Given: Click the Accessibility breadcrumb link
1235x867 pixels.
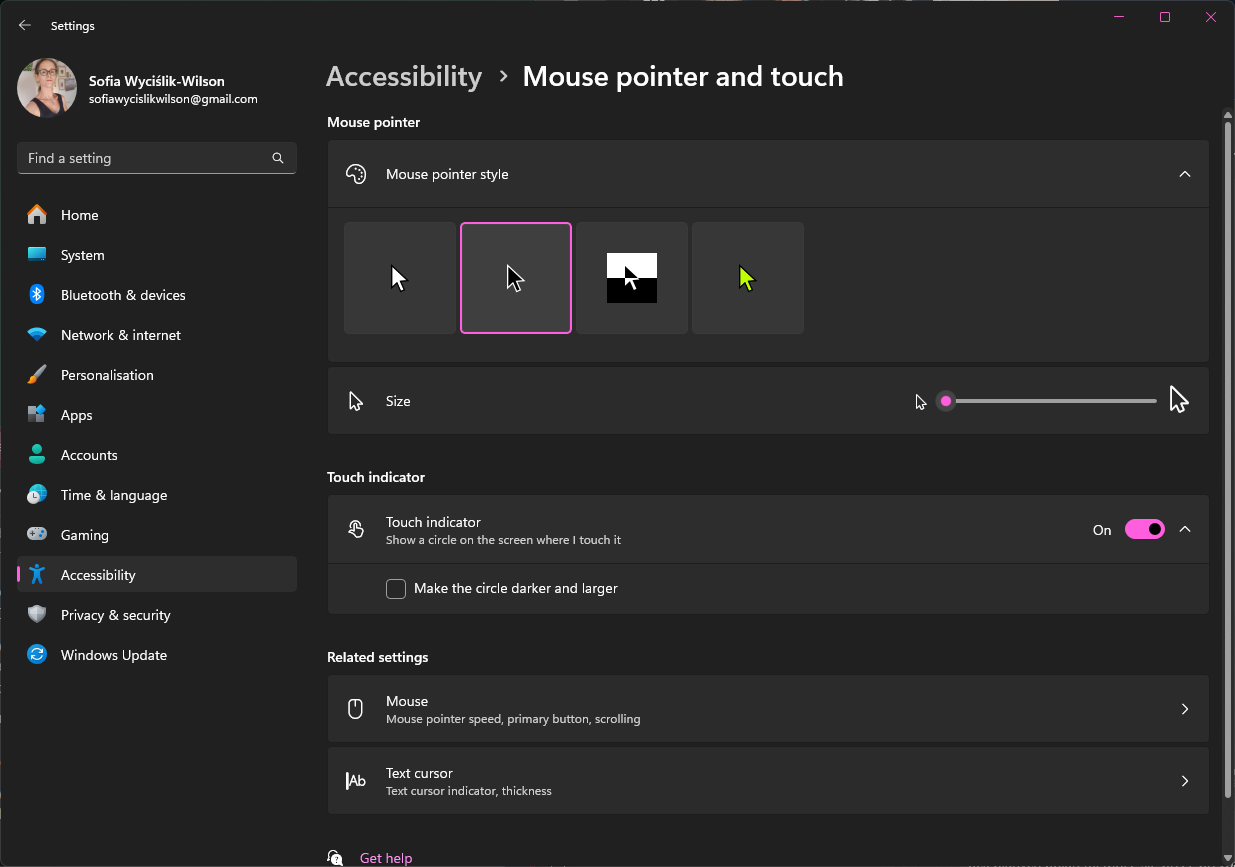Looking at the screenshot, I should click(x=404, y=77).
